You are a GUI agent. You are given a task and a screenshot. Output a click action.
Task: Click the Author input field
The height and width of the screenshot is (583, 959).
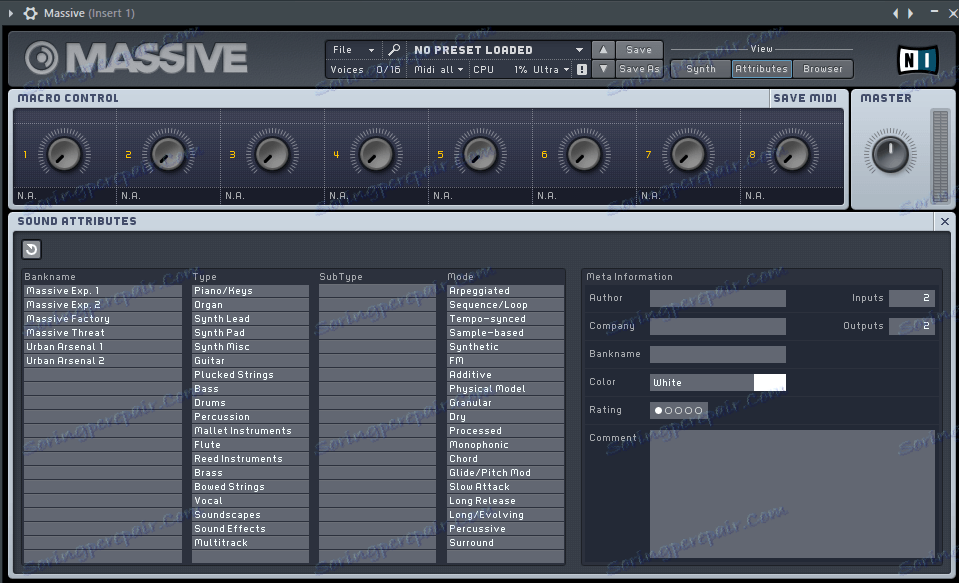click(717, 299)
